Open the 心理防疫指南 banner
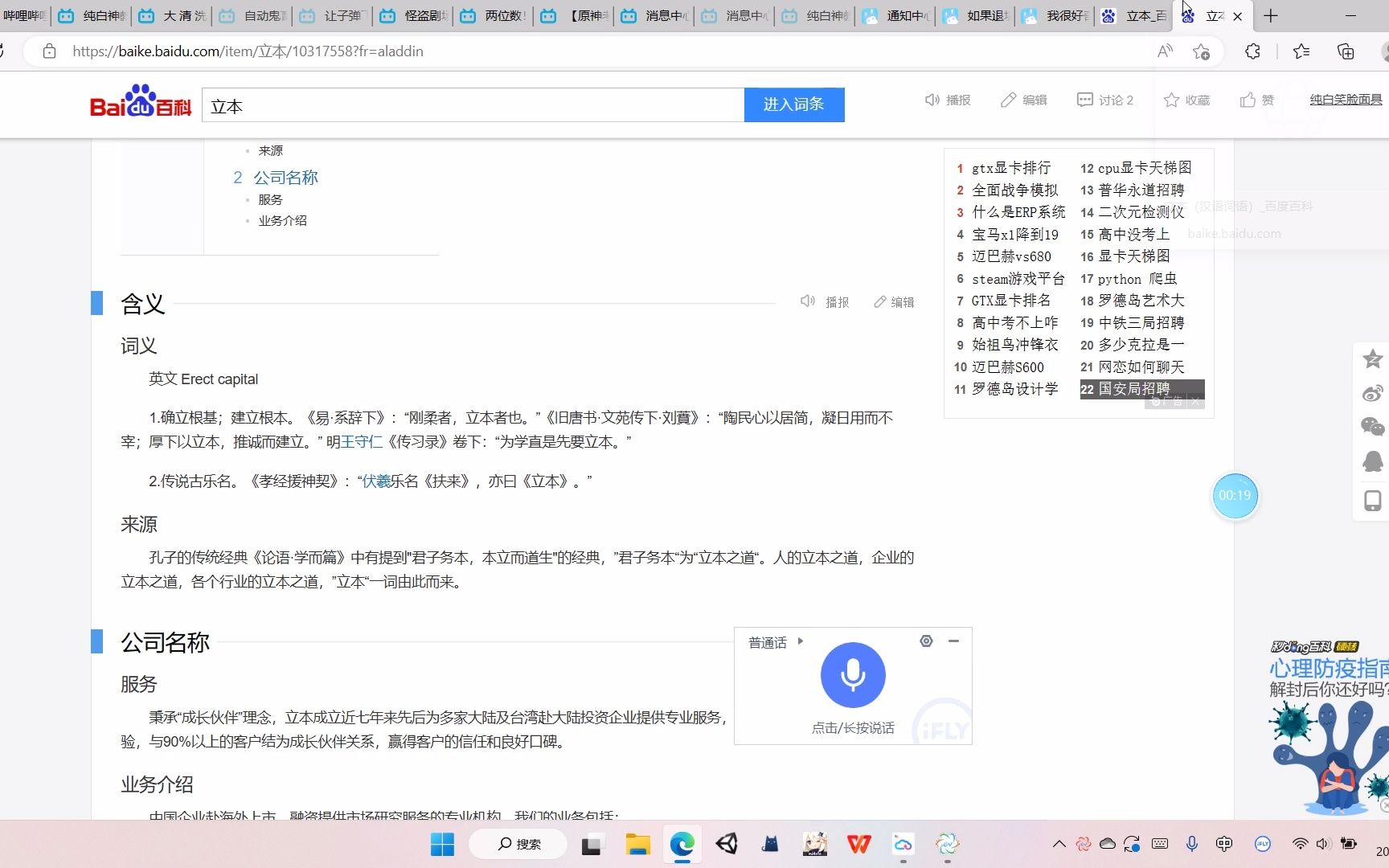The width and height of the screenshot is (1389, 868). 1329,727
